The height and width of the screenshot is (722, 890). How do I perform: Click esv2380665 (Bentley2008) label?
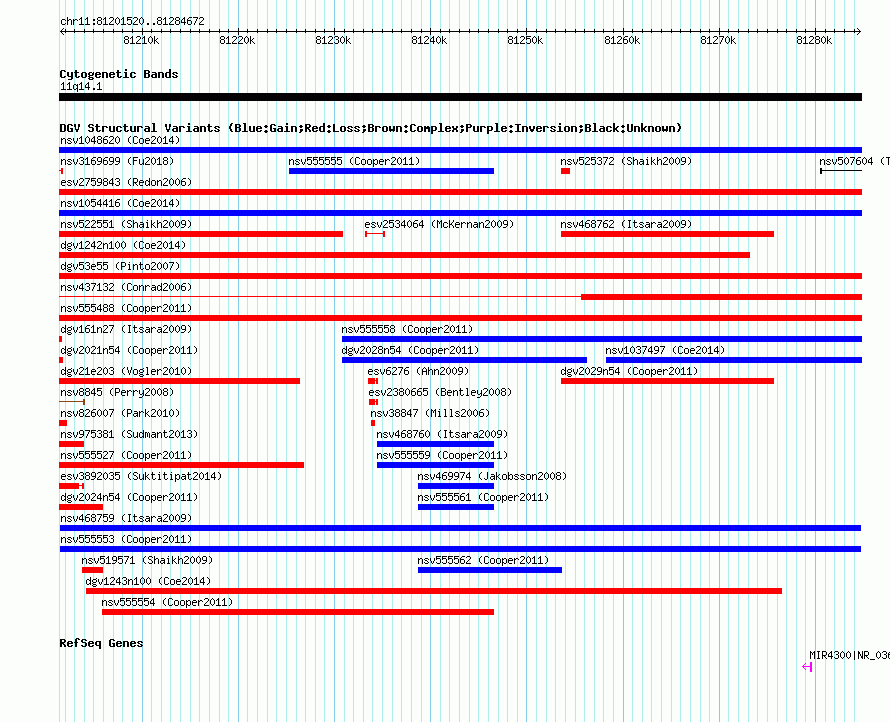point(440,392)
